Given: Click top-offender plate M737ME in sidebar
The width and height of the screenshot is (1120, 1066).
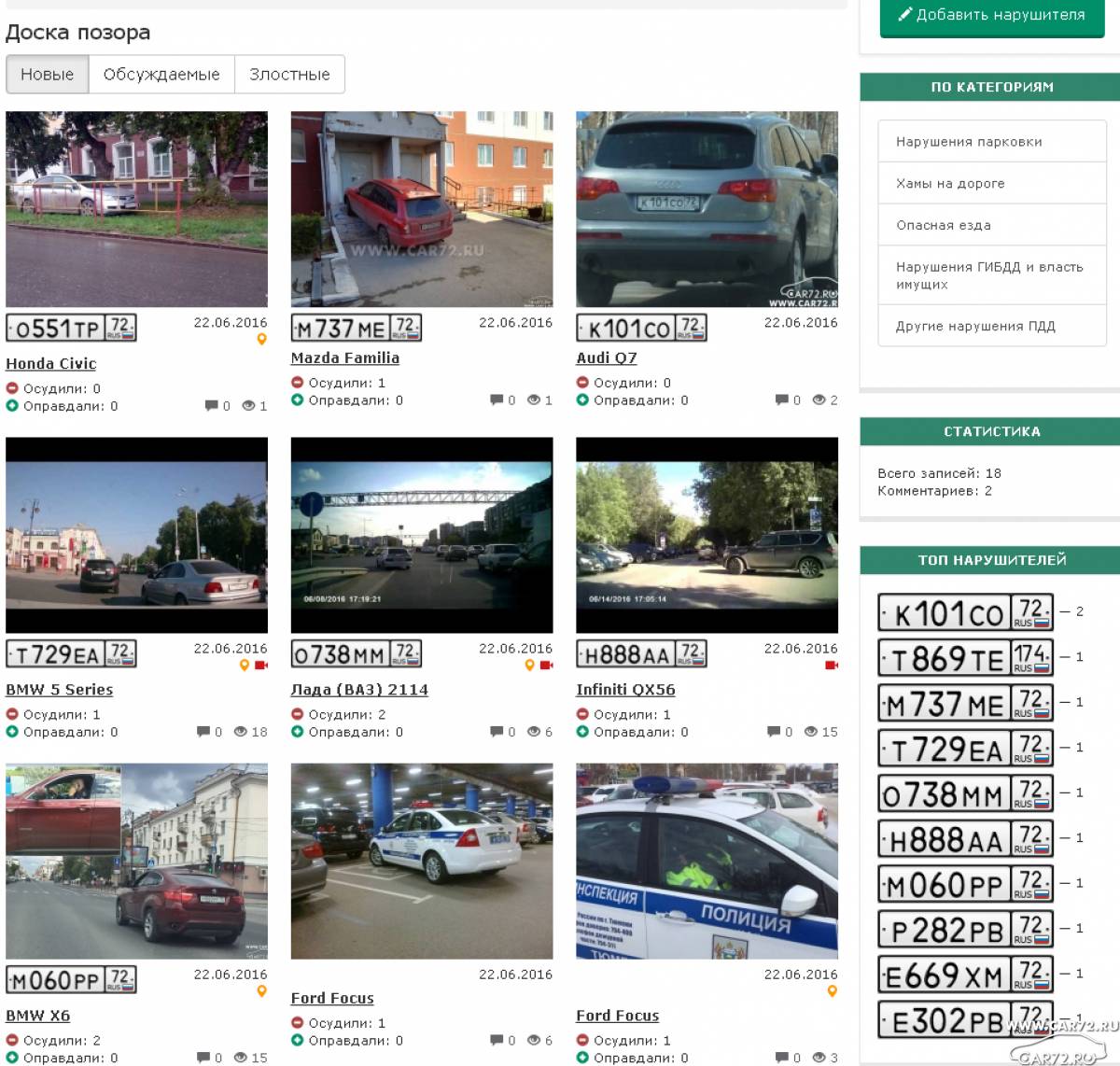Looking at the screenshot, I should (966, 703).
